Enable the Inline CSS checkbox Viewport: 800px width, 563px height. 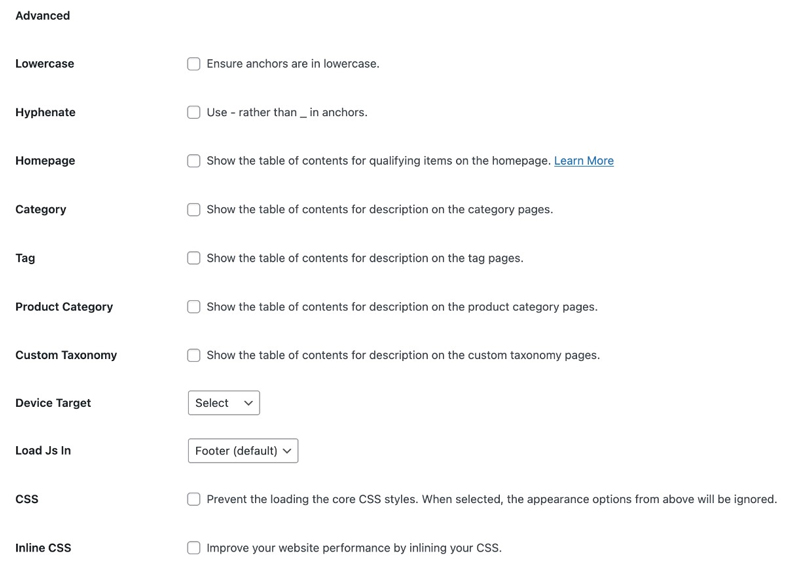point(194,548)
